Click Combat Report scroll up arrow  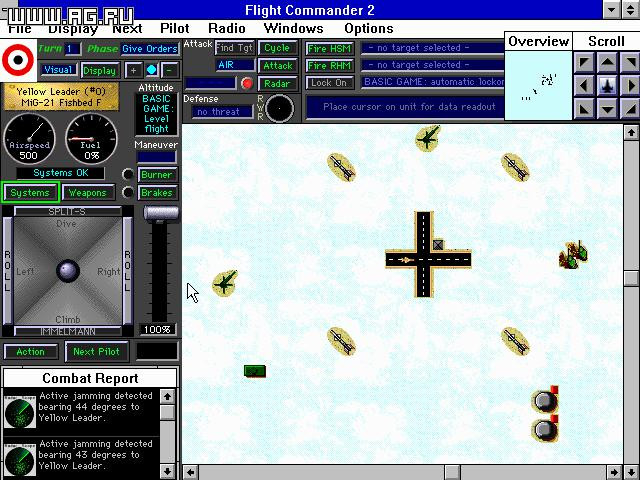click(167, 396)
